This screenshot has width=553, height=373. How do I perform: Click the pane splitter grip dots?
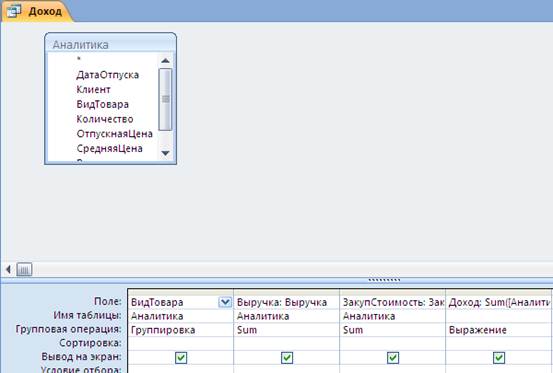(384, 280)
